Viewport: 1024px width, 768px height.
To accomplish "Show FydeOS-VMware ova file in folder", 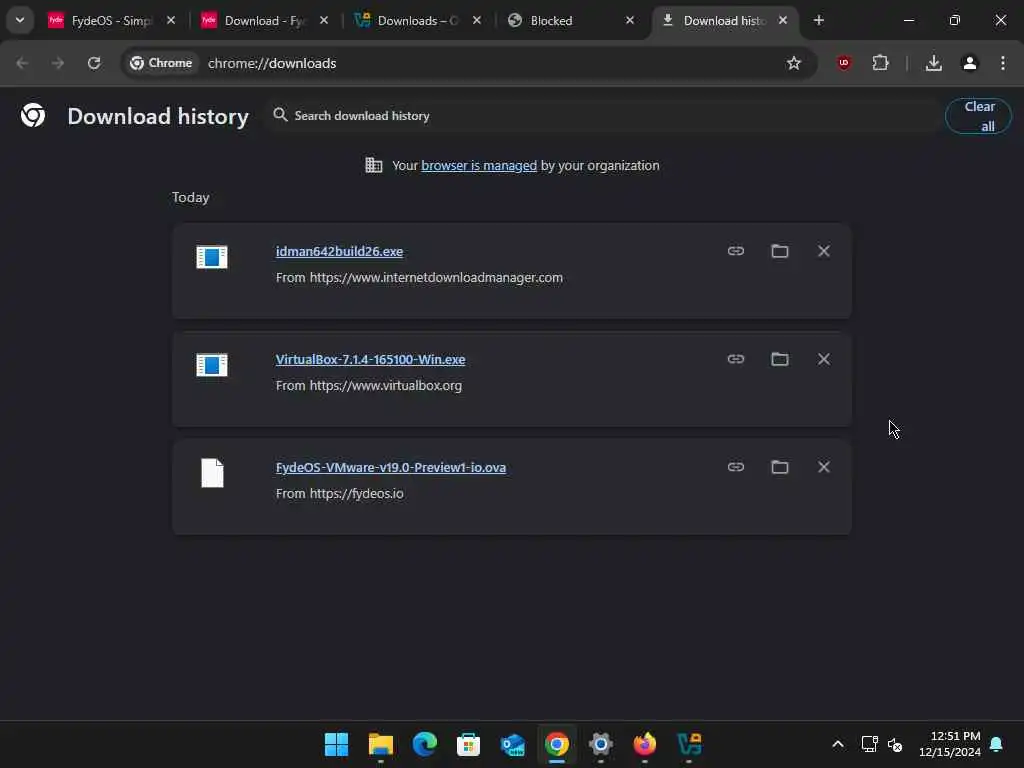I will (x=779, y=466).
